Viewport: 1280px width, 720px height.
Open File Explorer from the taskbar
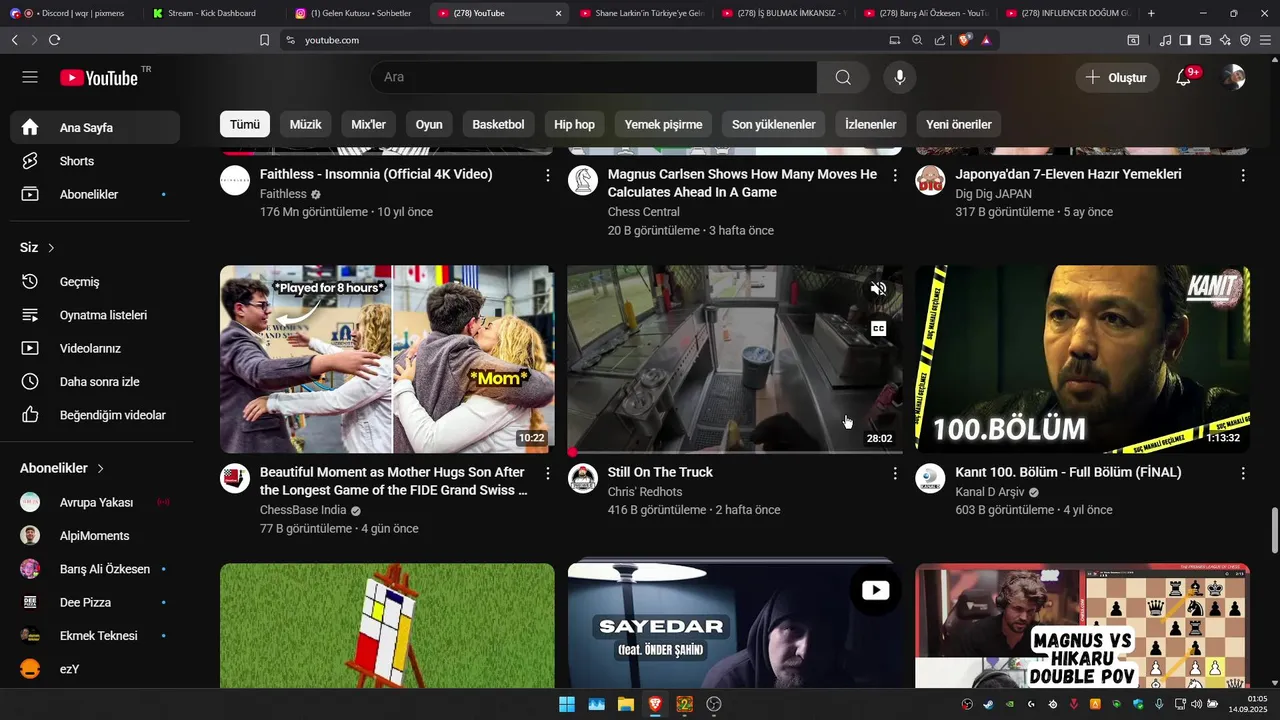(626, 704)
